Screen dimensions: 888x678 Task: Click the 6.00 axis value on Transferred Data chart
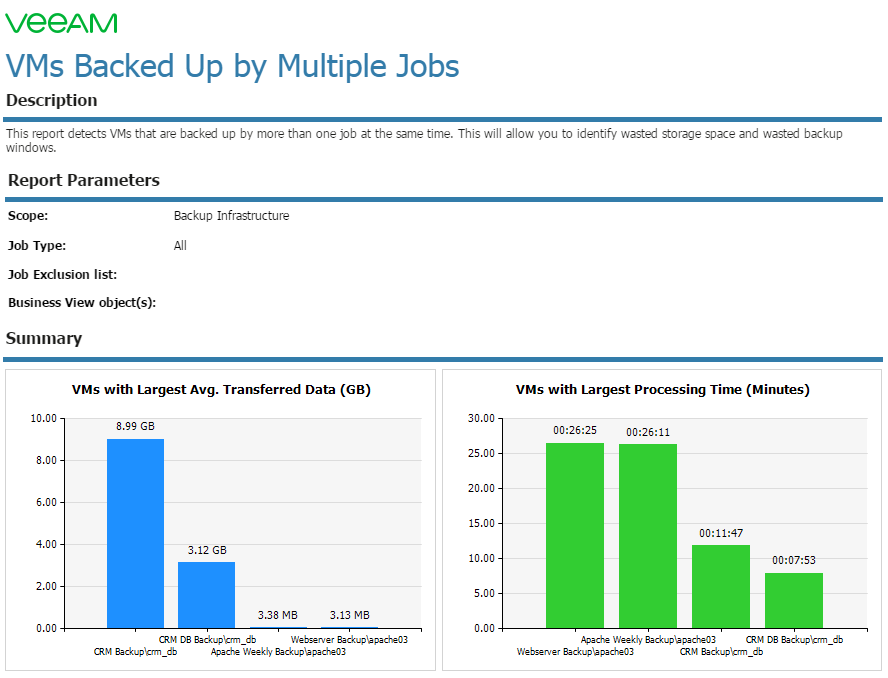(x=46, y=502)
